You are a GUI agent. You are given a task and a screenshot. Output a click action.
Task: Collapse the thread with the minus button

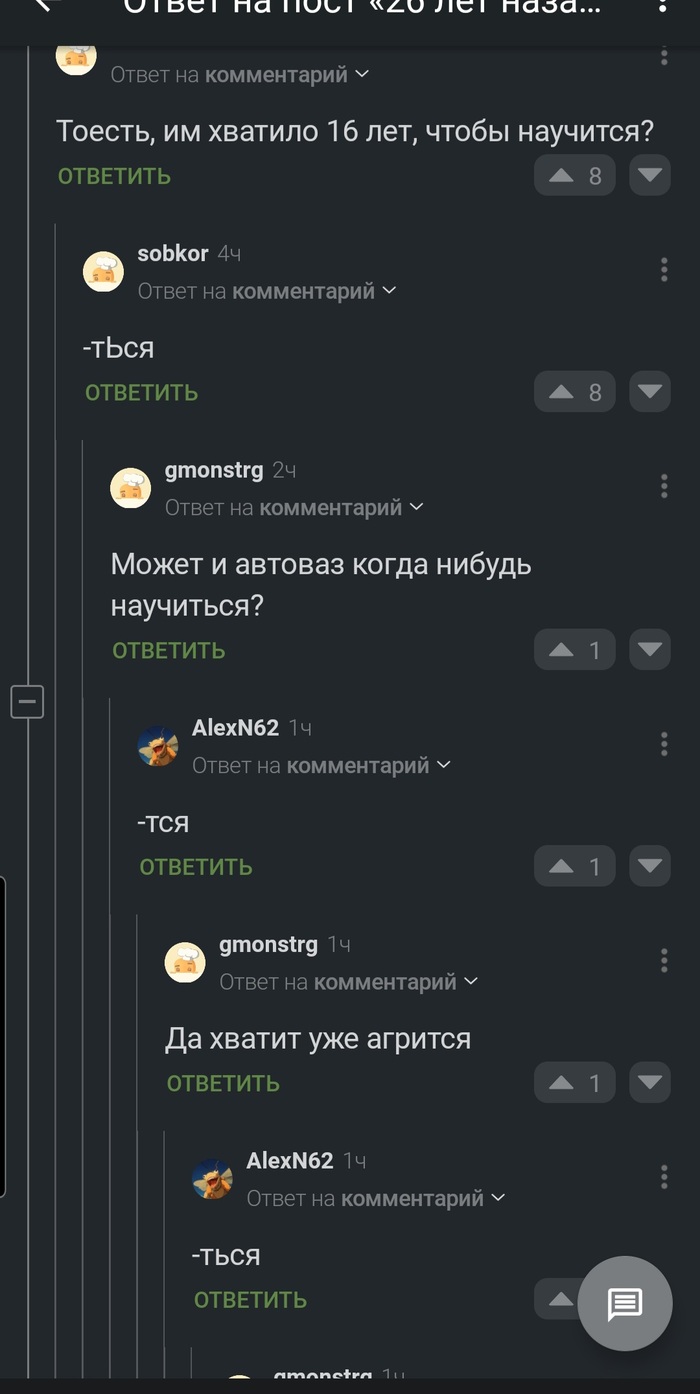click(27, 702)
